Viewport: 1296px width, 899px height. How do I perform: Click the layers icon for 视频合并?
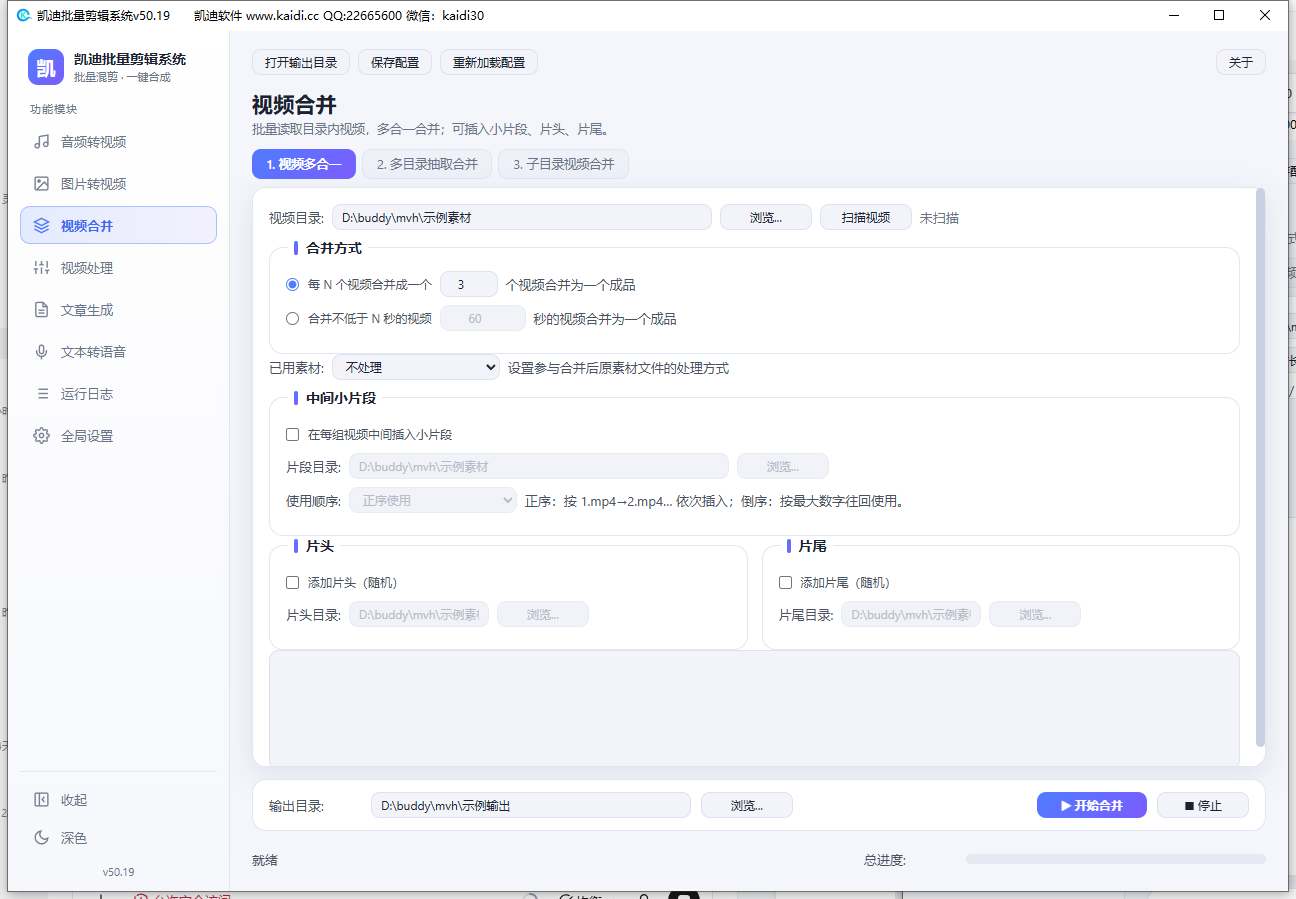(42, 226)
